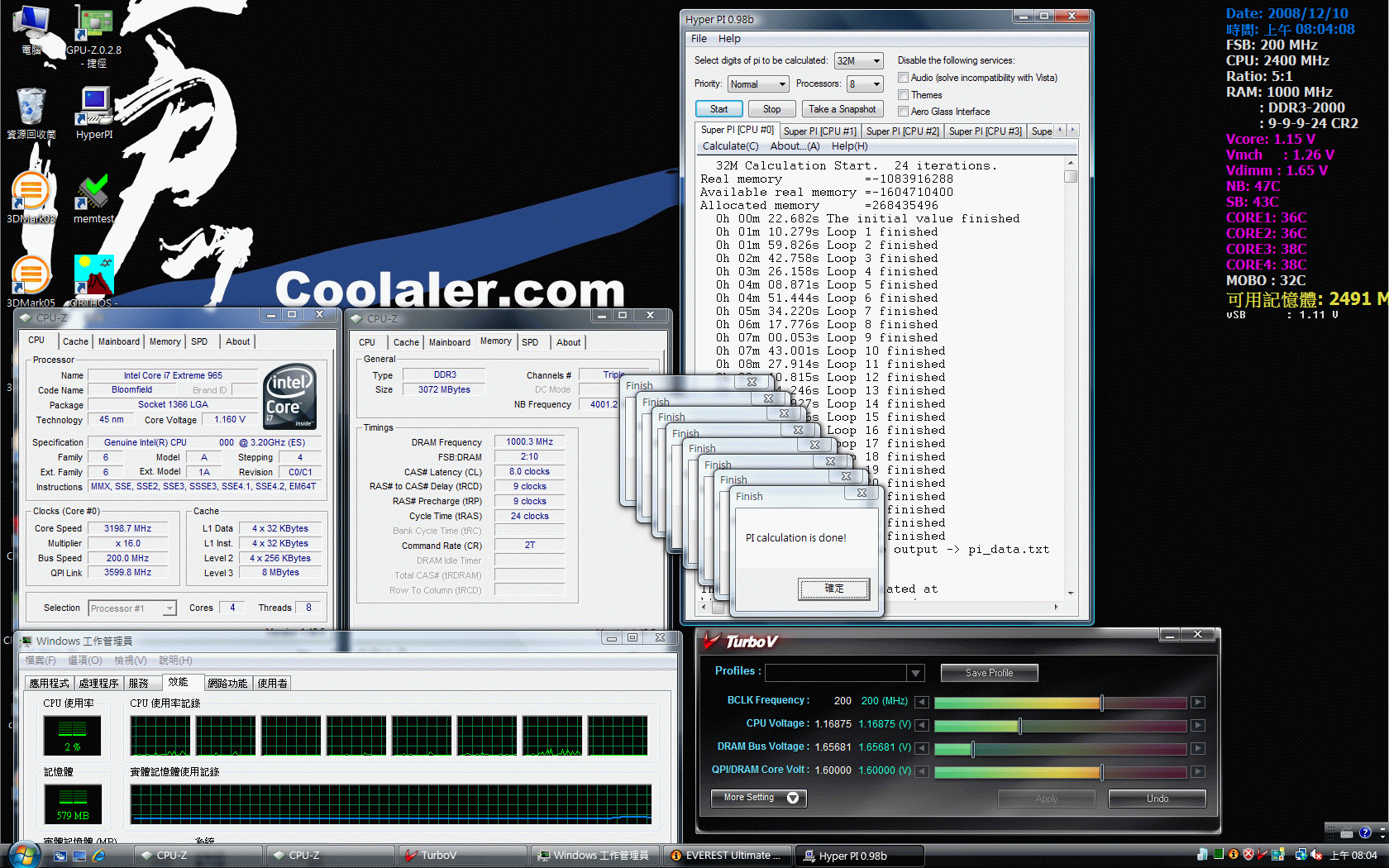1389x868 pixels.
Task: Open the ORTHOS desktop shortcut
Action: 93,281
